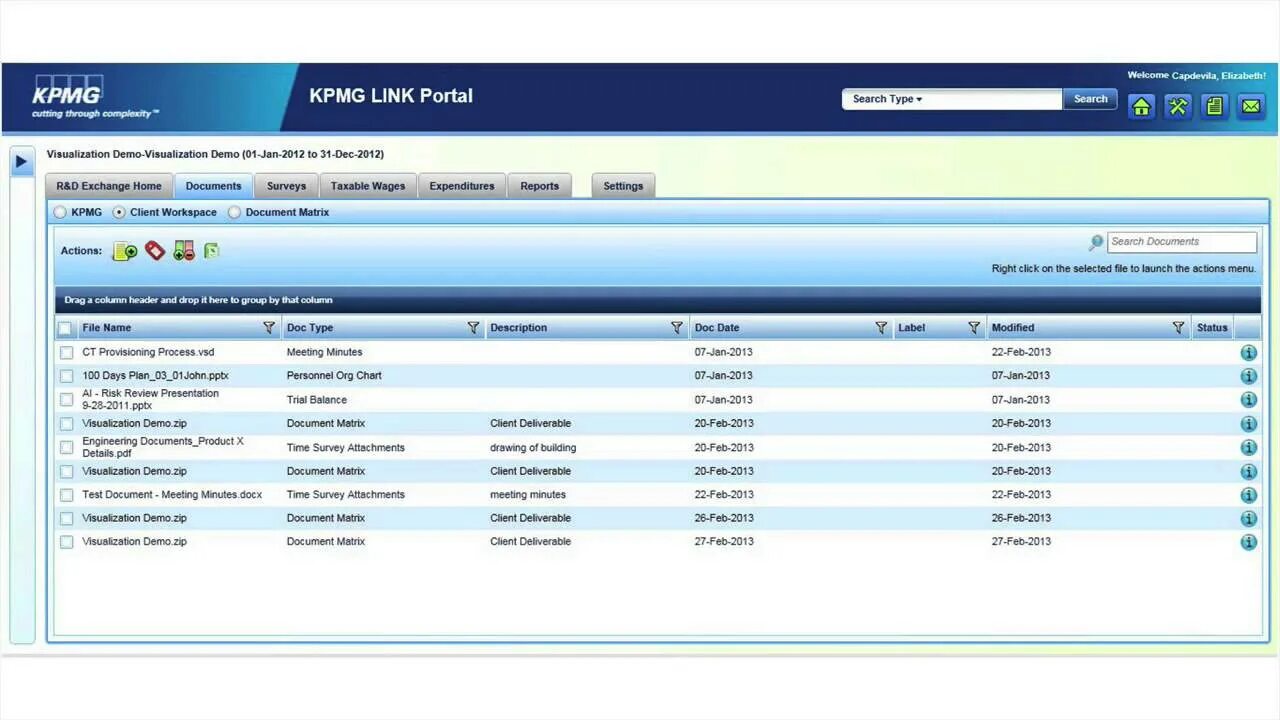Image resolution: width=1280 pixels, height=720 pixels.
Task: Select the Document Matrix radio button
Action: [234, 212]
